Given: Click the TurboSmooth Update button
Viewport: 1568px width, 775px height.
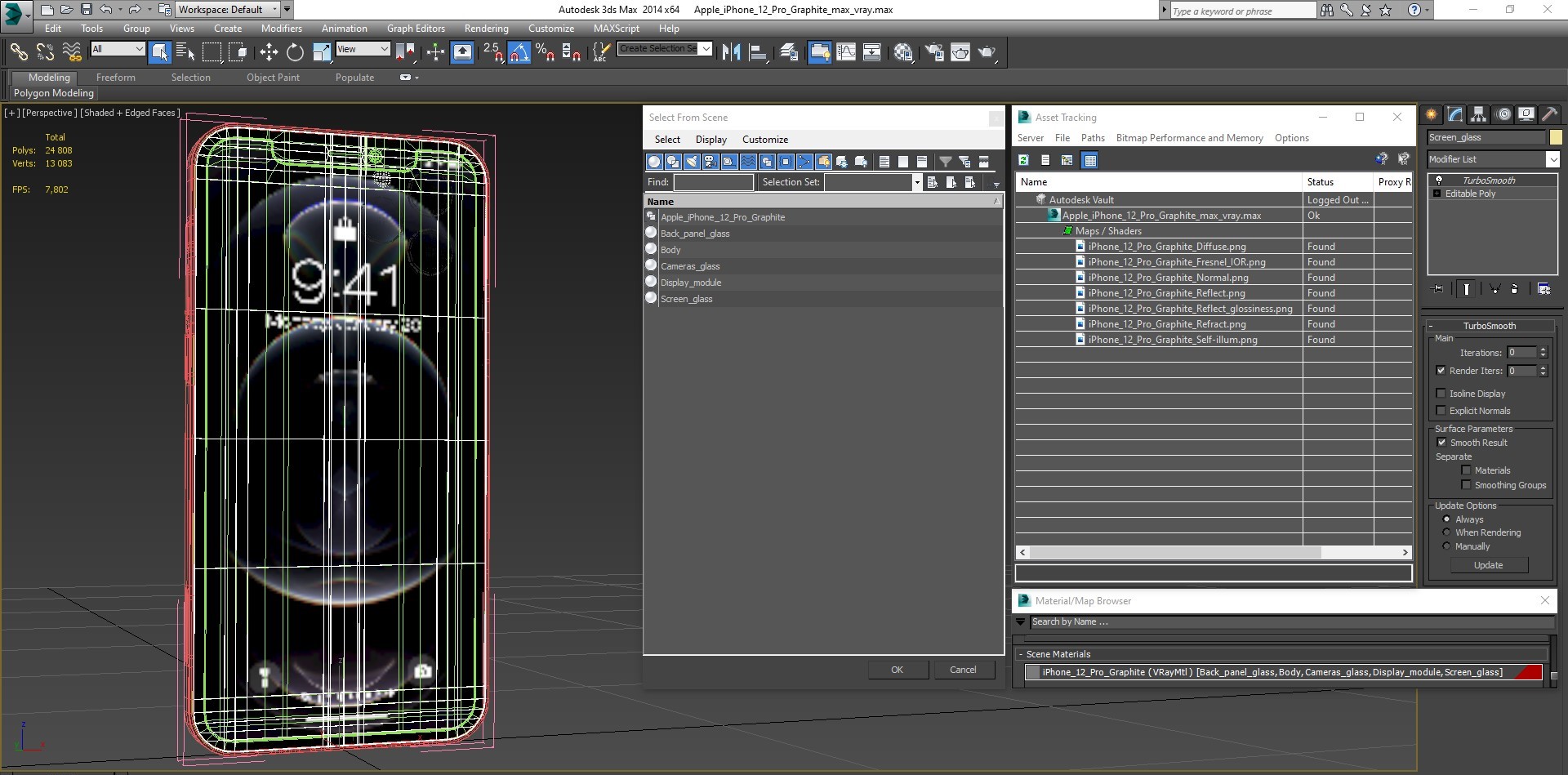Looking at the screenshot, I should [1488, 565].
